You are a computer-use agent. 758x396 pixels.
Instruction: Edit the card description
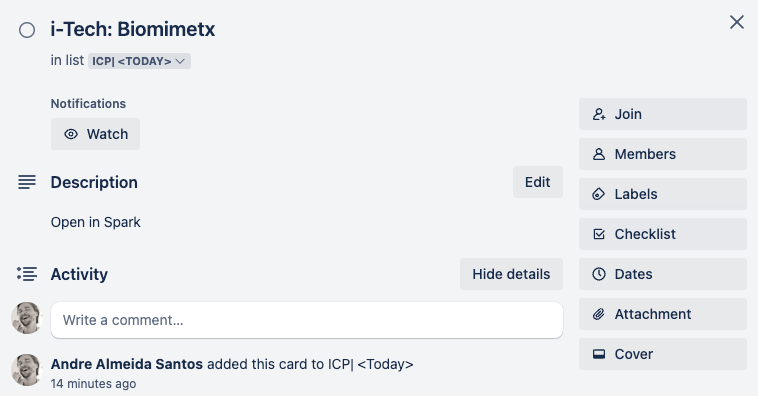538,182
